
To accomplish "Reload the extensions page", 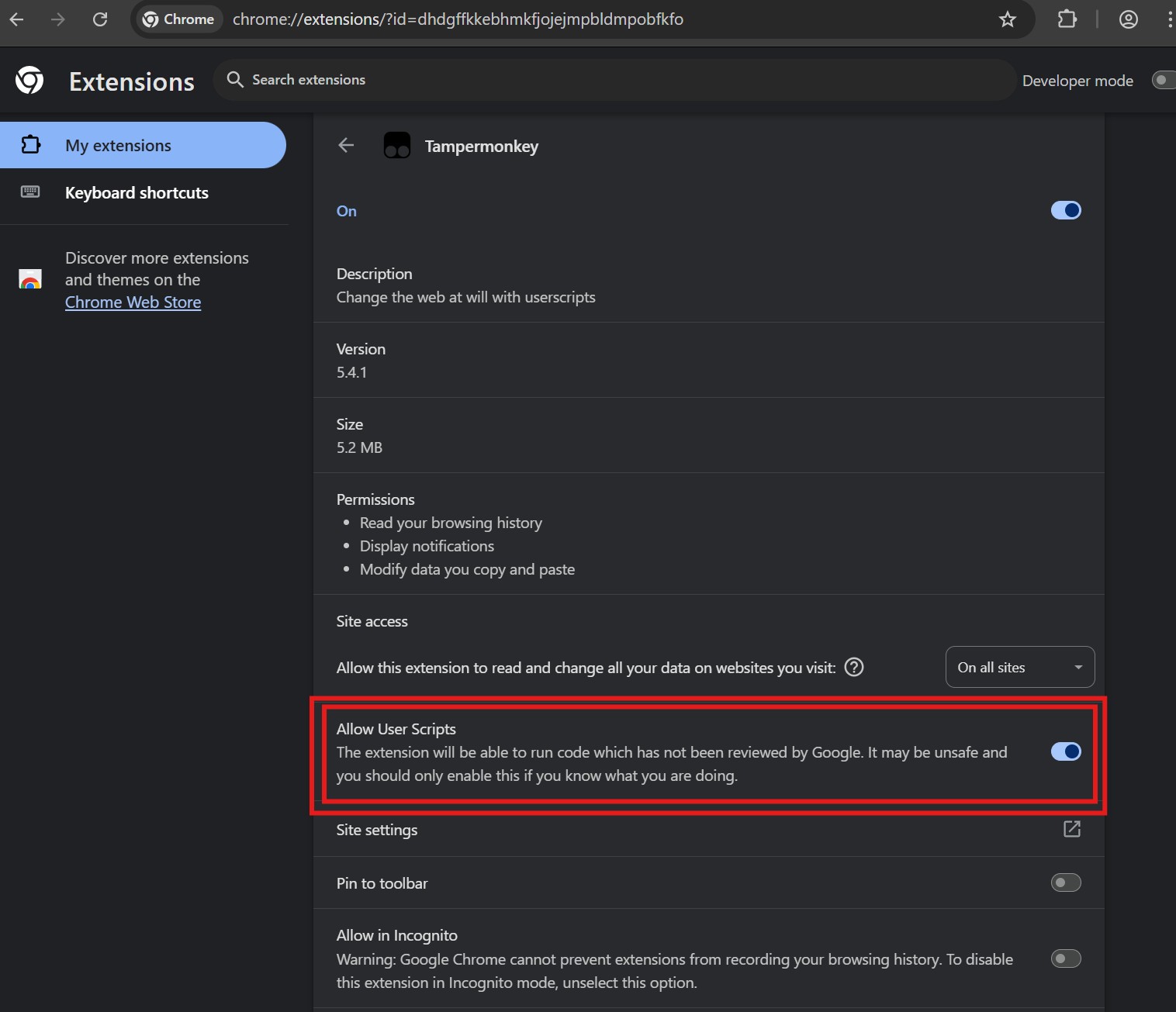I will pyautogui.click(x=100, y=19).
